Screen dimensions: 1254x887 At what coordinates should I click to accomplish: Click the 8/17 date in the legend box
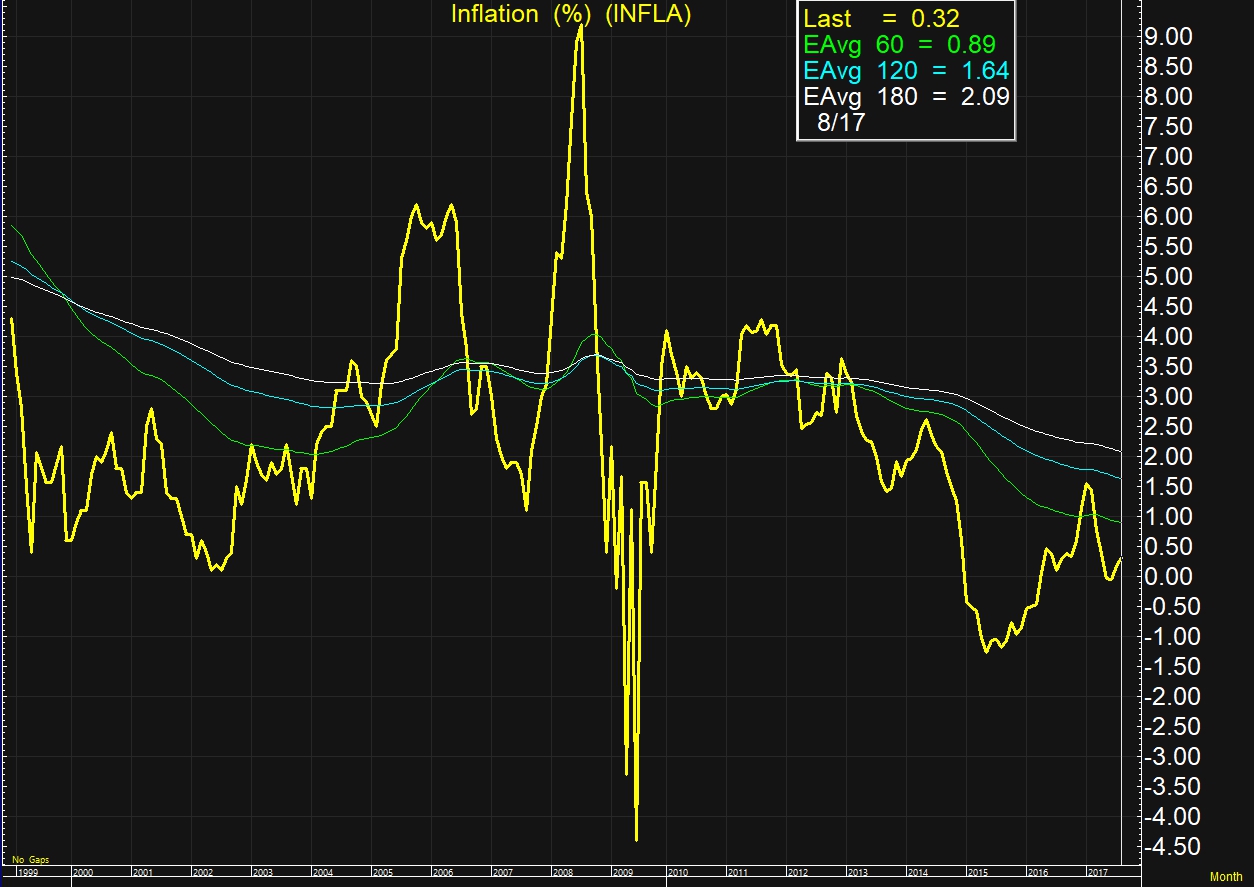point(841,123)
